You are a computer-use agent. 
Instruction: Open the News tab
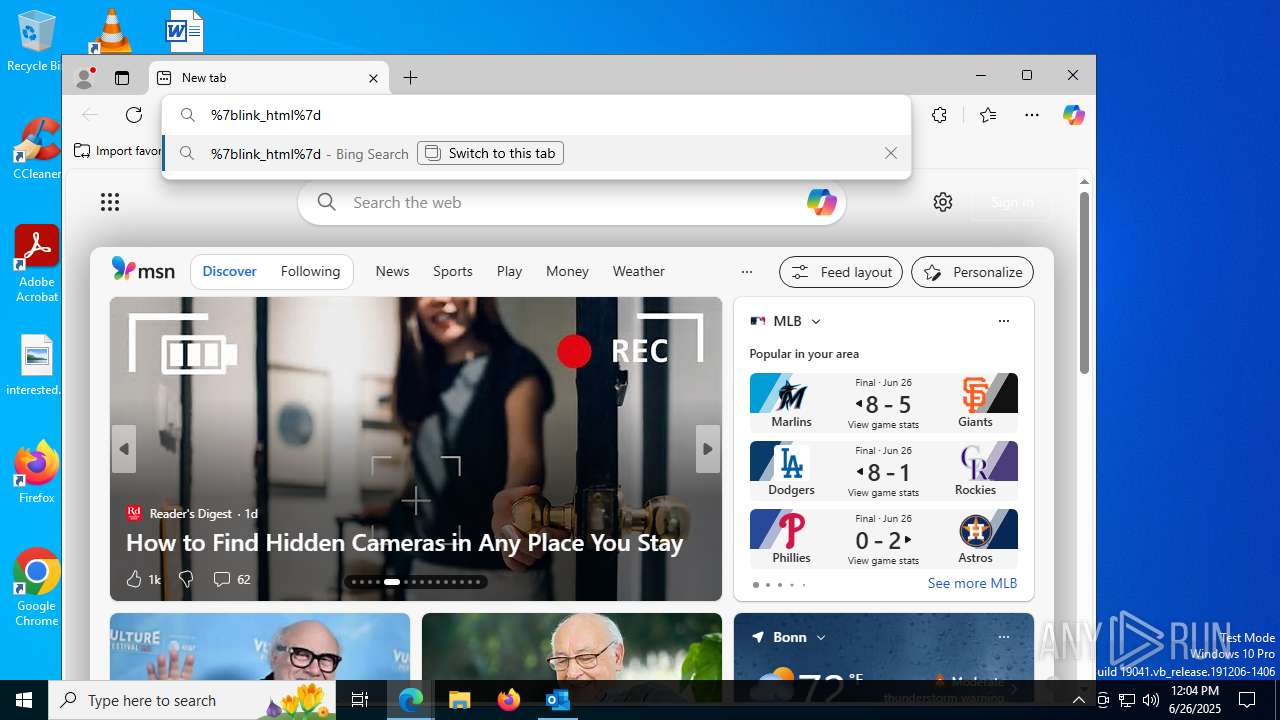[392, 271]
